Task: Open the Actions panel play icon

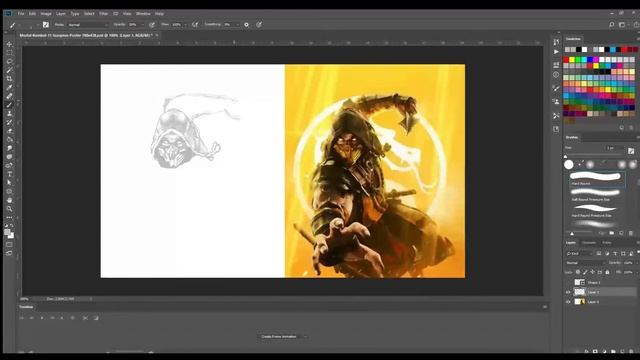Action: tap(556, 52)
